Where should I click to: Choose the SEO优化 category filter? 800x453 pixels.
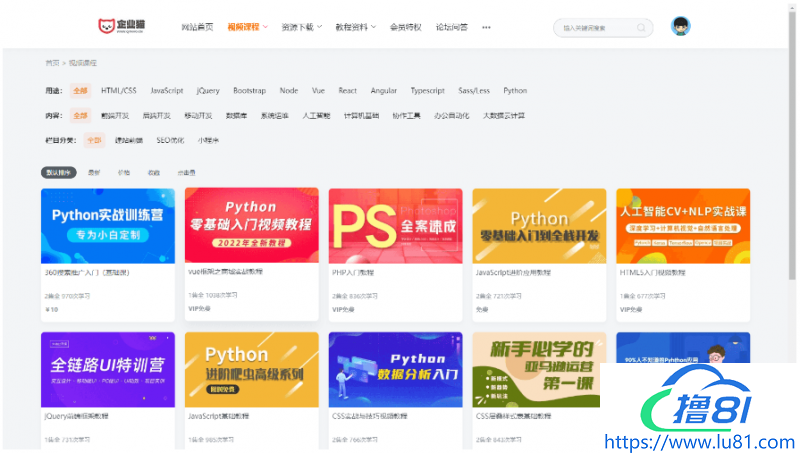[170, 140]
